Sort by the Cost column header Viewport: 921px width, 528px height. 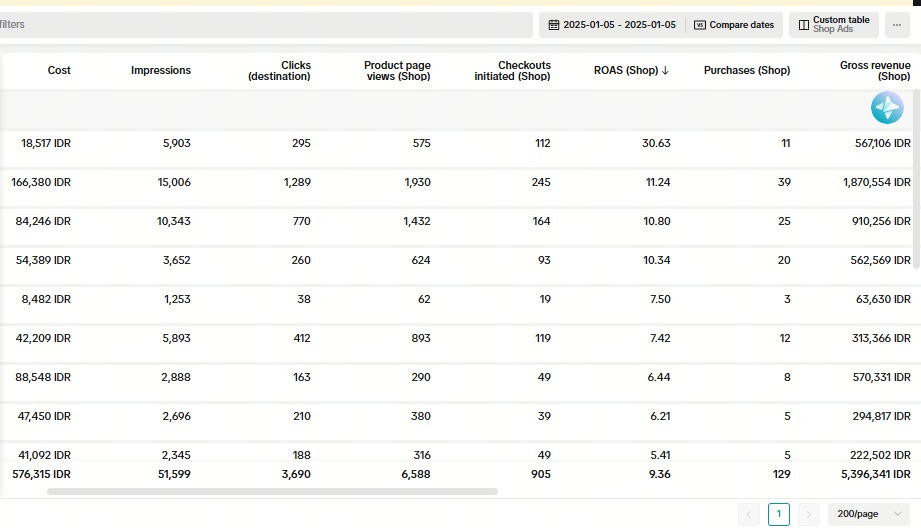click(59, 71)
